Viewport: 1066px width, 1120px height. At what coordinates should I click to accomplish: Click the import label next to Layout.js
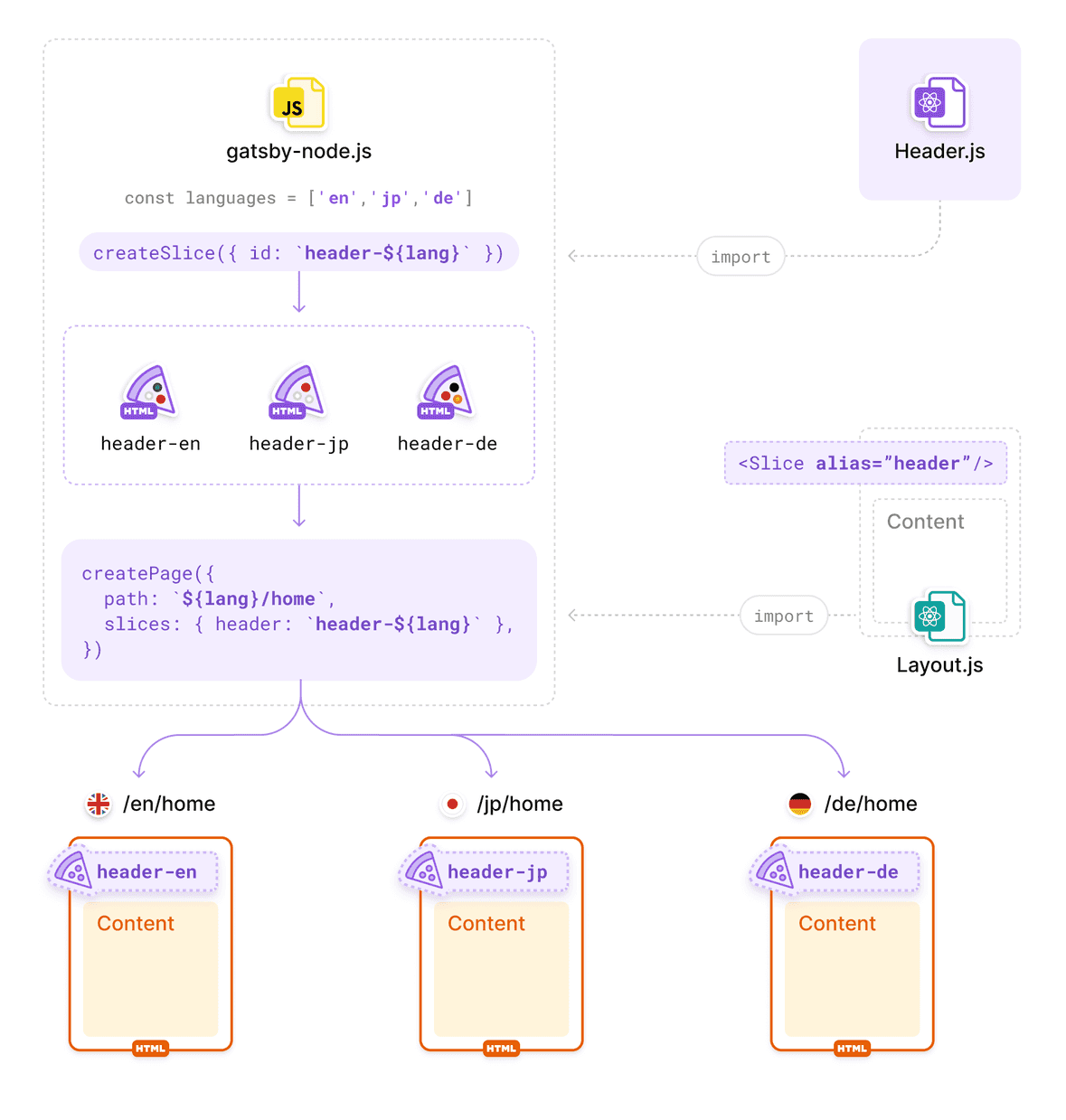pyautogui.click(x=783, y=616)
